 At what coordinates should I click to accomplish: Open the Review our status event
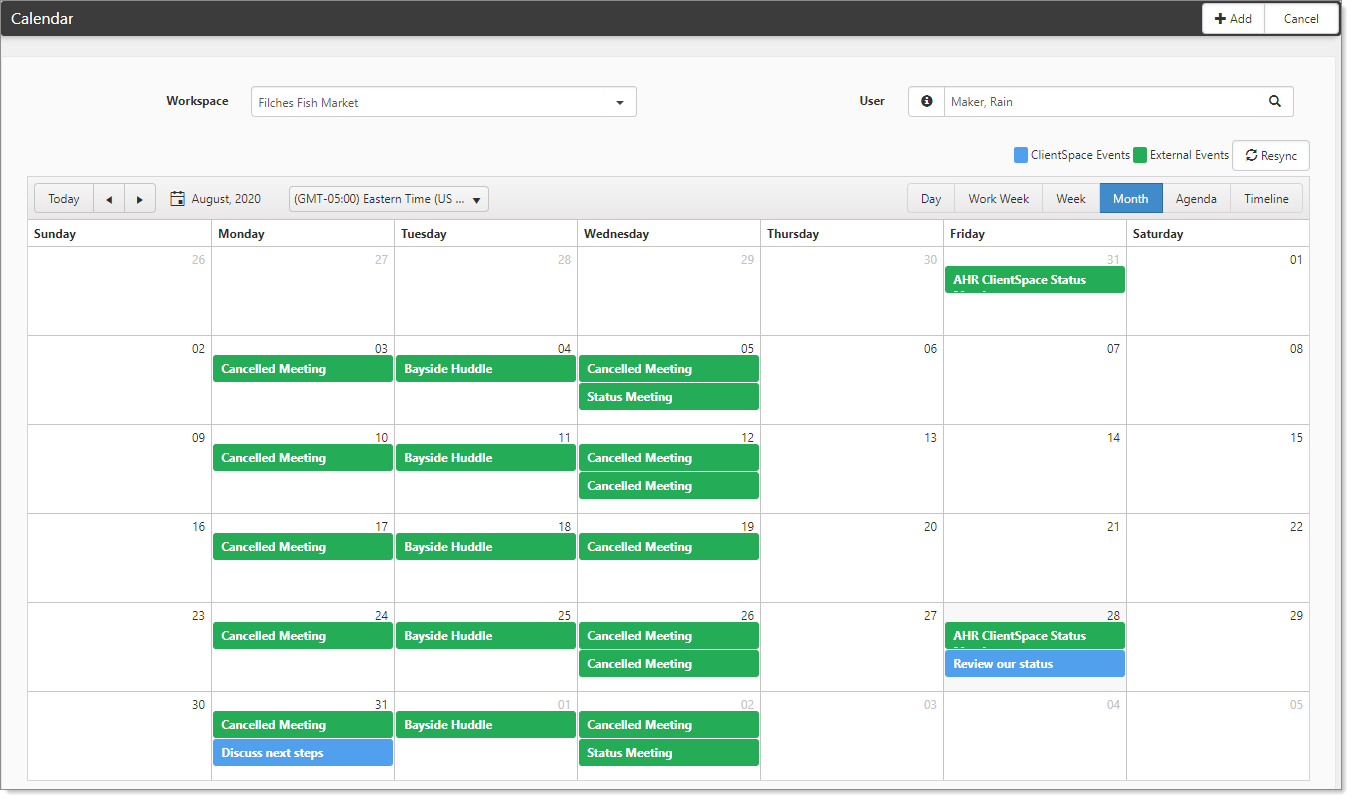tap(1035, 664)
